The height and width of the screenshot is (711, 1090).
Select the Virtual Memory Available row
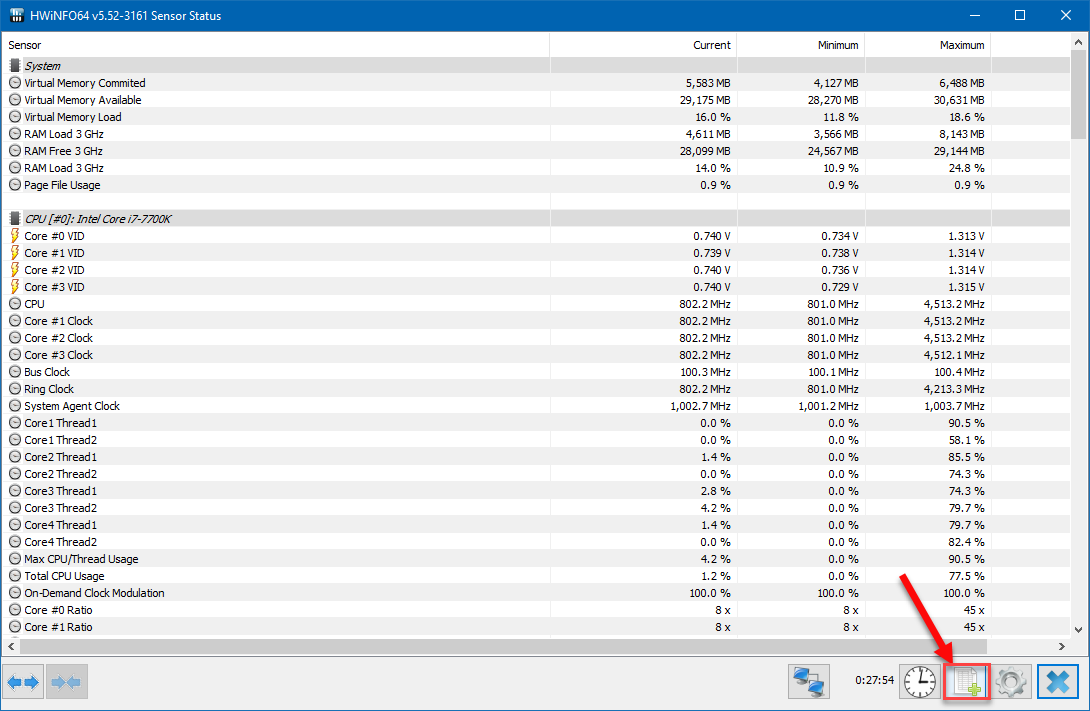536,100
